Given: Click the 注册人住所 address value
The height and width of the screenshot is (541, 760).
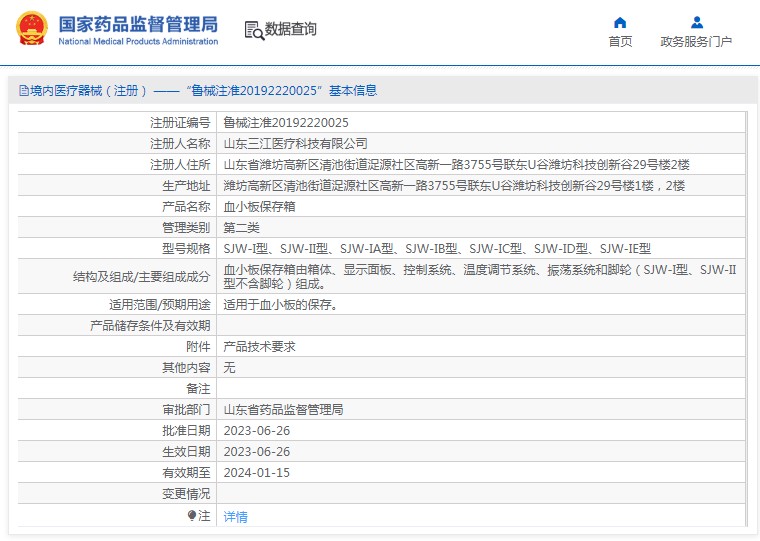Looking at the screenshot, I should (x=456, y=165).
